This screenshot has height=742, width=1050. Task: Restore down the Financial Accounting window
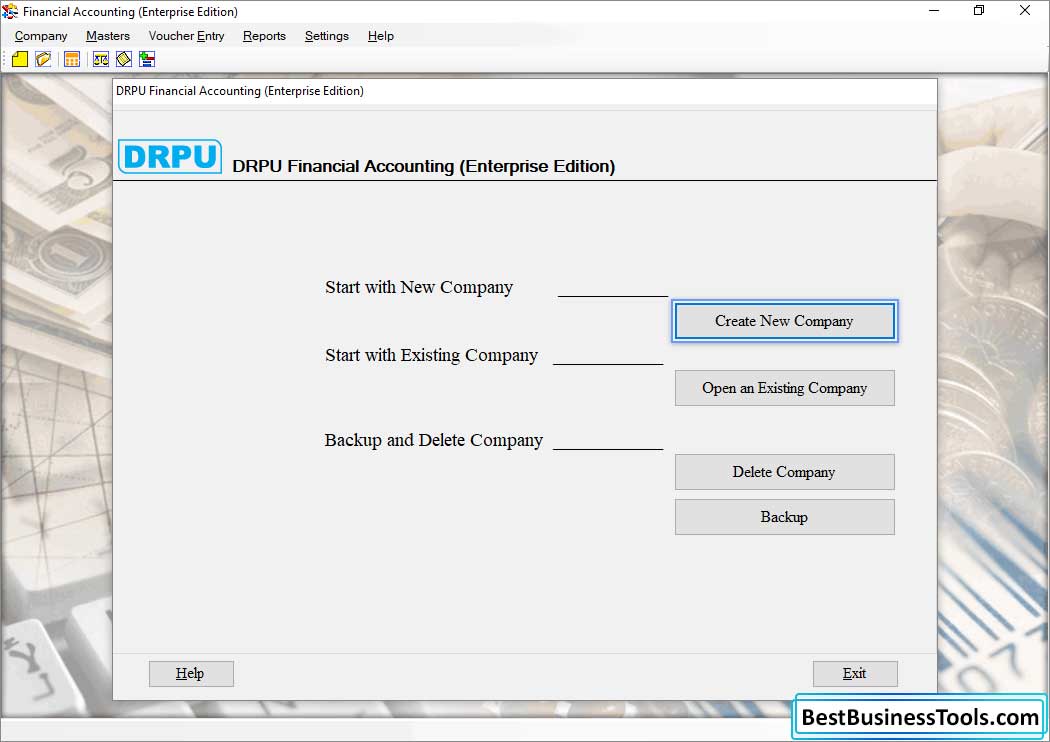(x=979, y=11)
